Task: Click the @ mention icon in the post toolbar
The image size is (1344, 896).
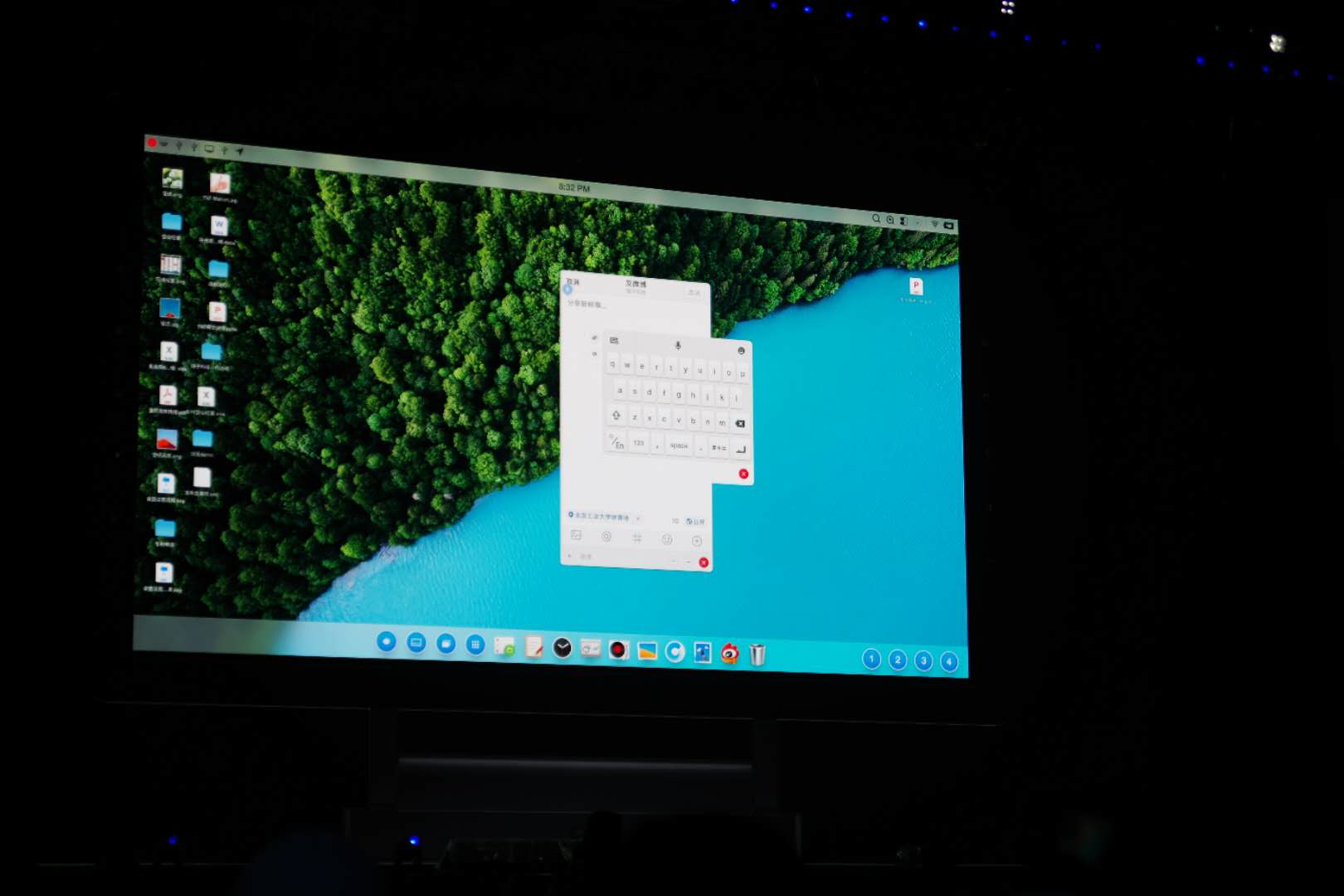Action: 606,537
